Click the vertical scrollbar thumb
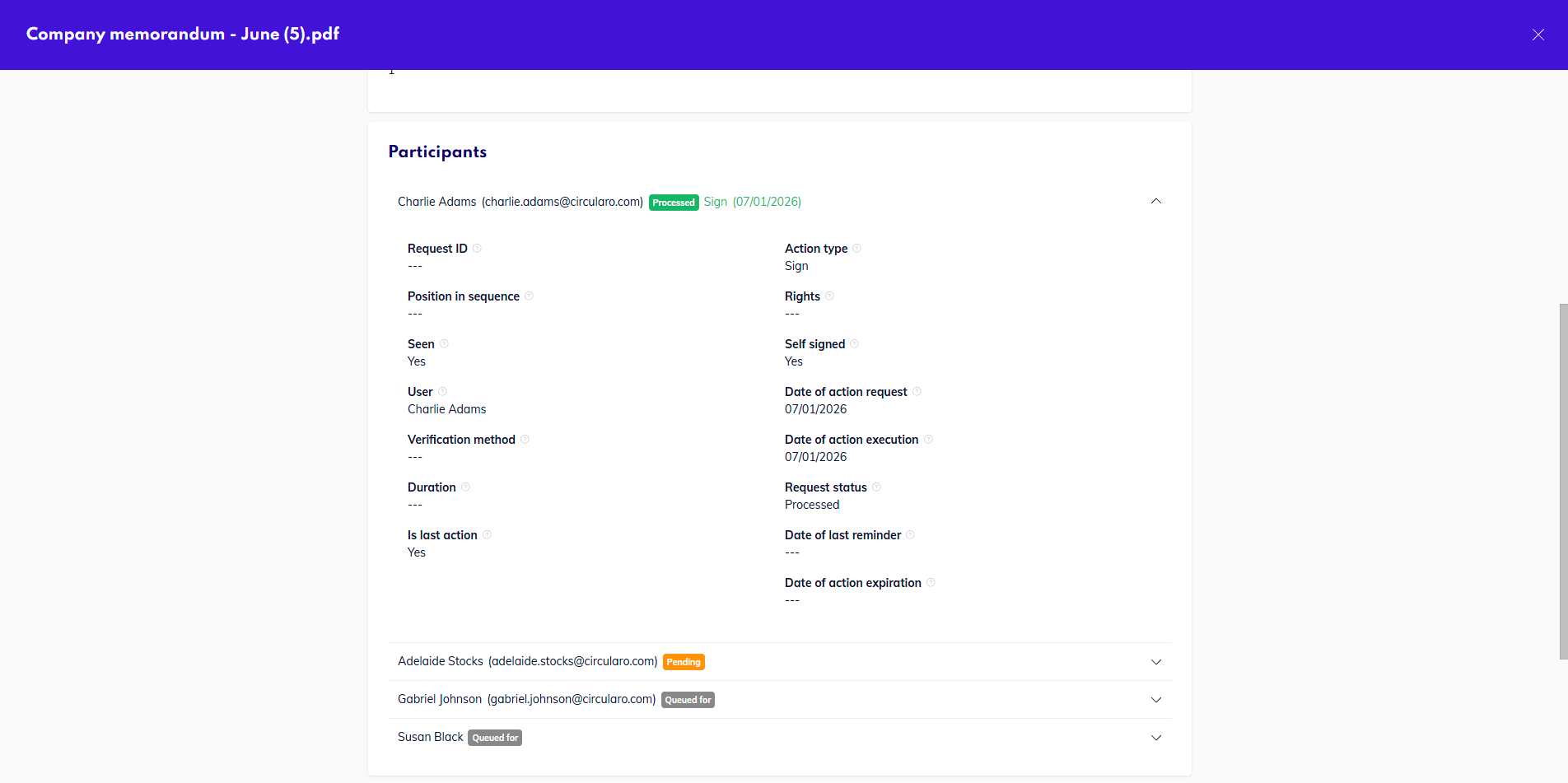Viewport: 1568px width, 783px height. [1563, 482]
